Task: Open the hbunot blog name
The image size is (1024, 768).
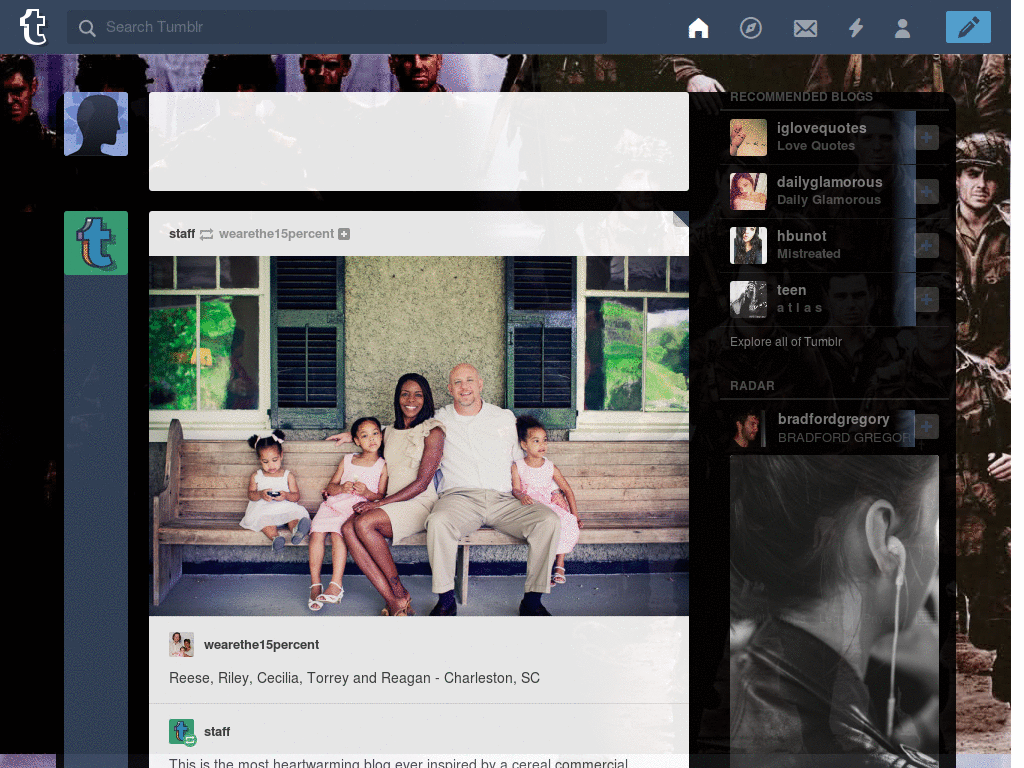Action: point(801,236)
